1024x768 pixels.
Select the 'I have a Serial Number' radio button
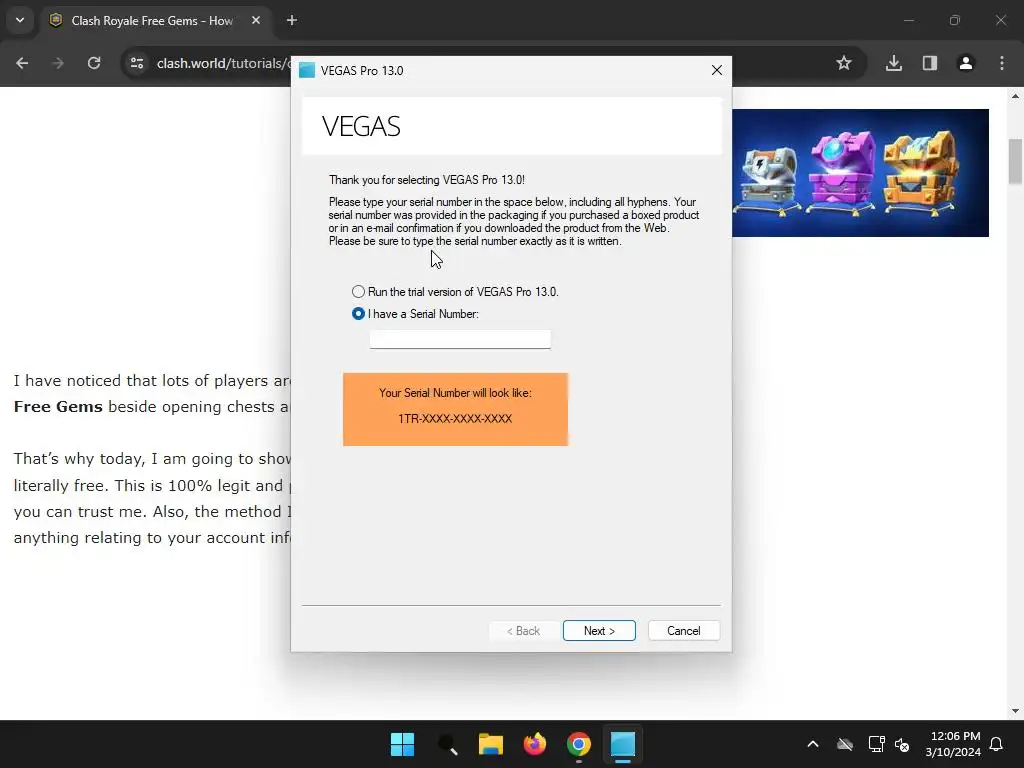[x=358, y=314]
